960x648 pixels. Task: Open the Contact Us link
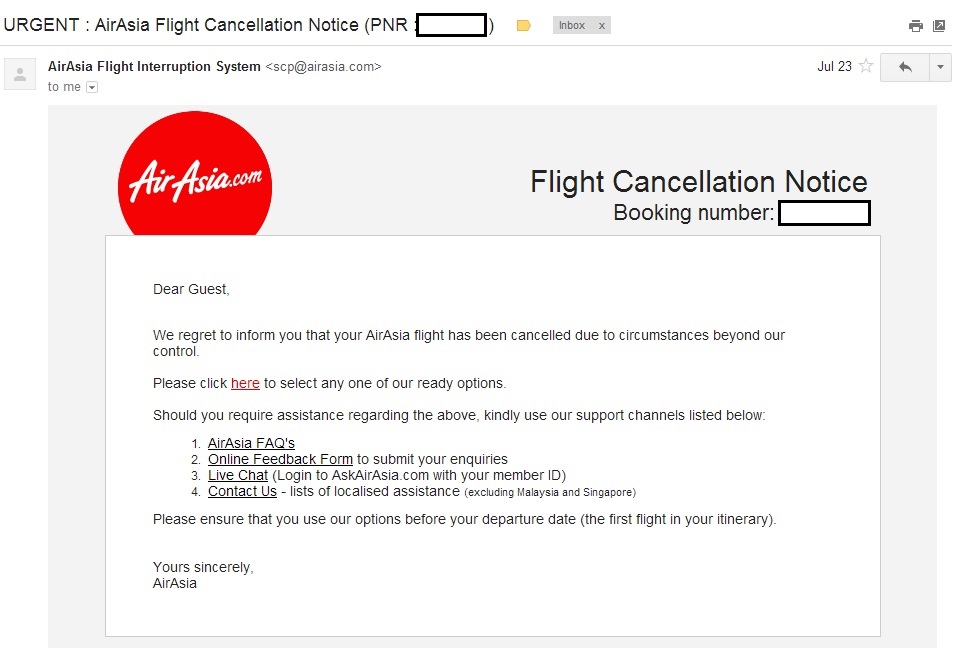(242, 491)
